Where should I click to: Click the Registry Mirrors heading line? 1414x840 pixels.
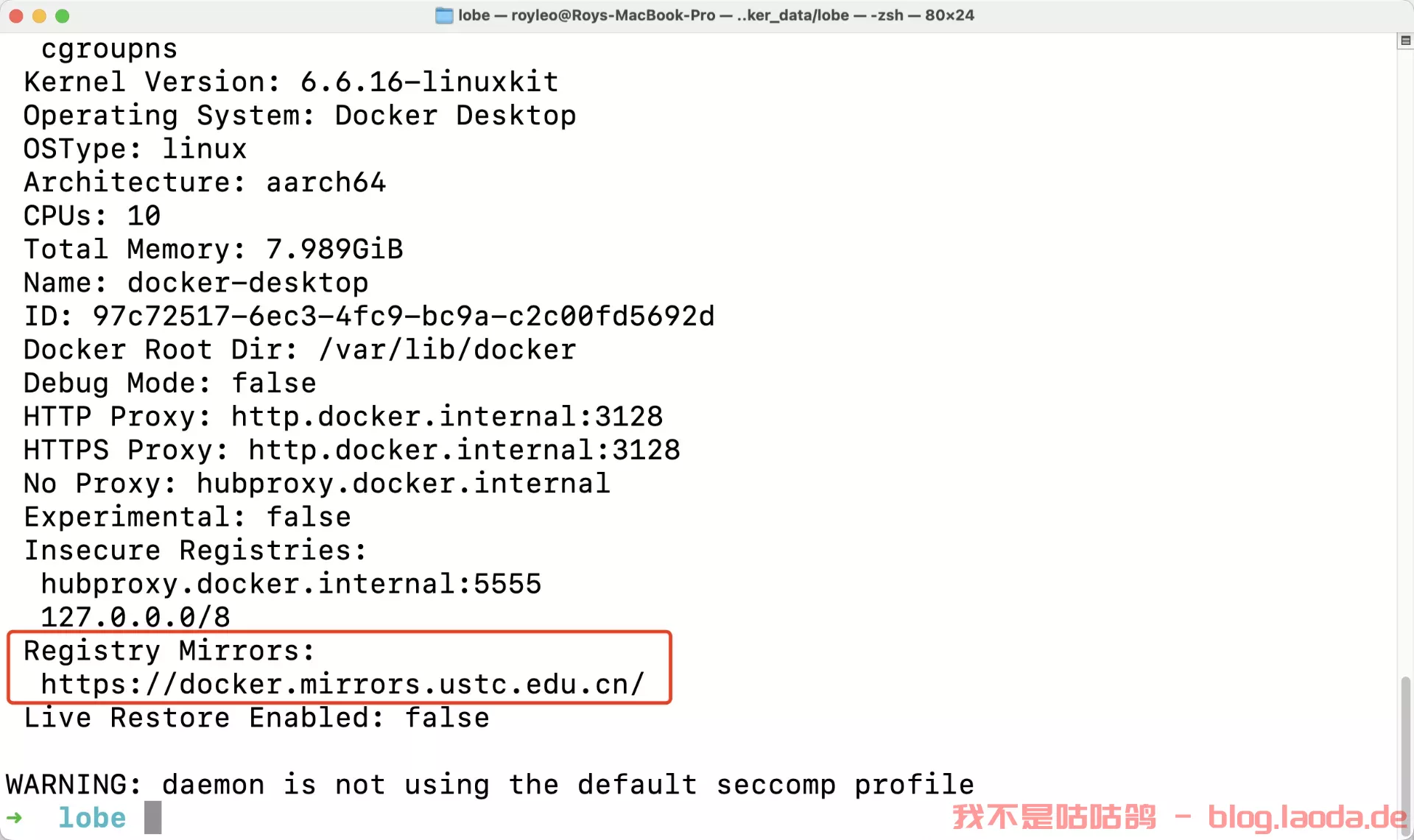point(169,651)
